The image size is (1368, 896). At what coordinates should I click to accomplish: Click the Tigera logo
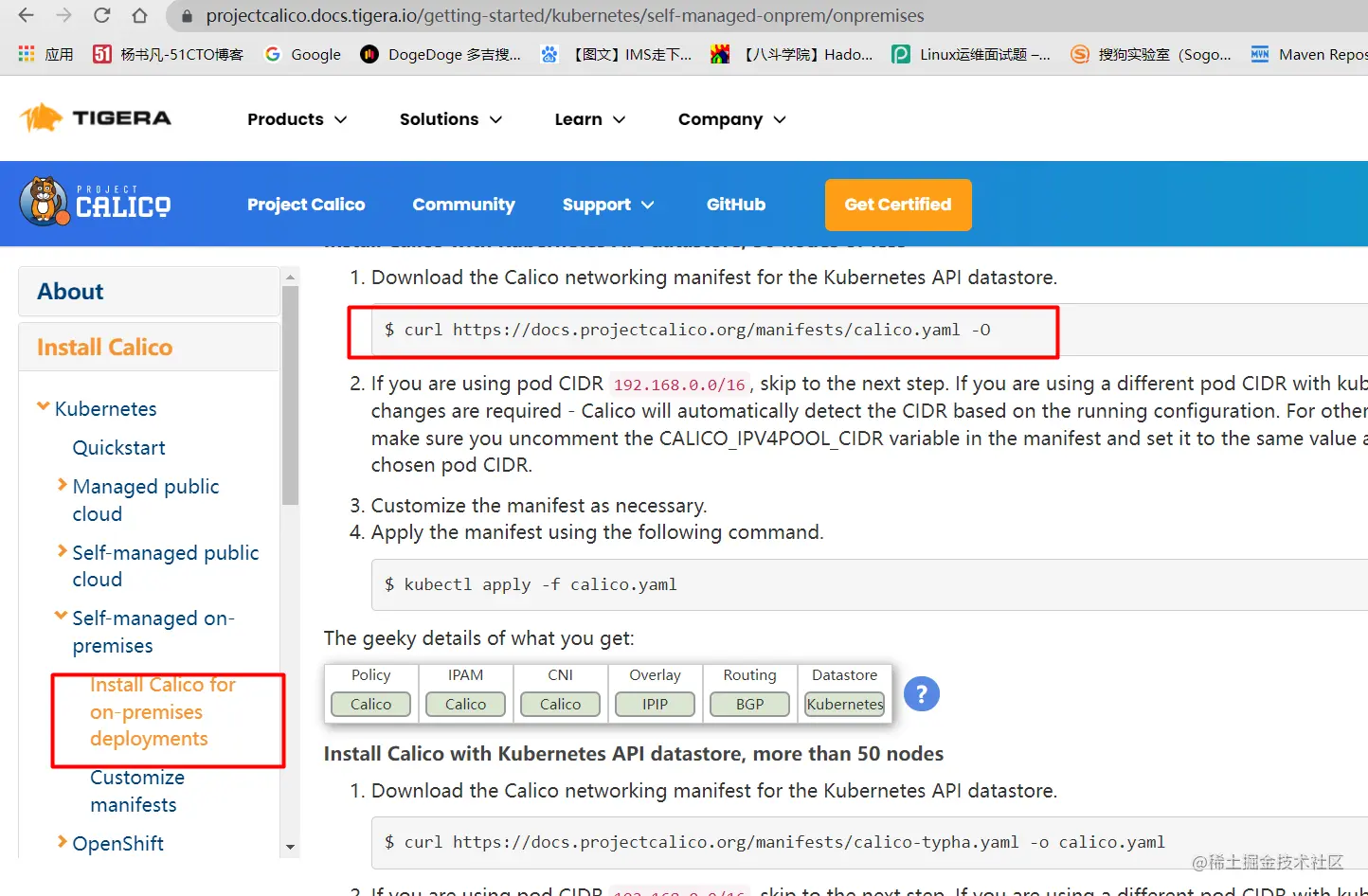click(96, 118)
